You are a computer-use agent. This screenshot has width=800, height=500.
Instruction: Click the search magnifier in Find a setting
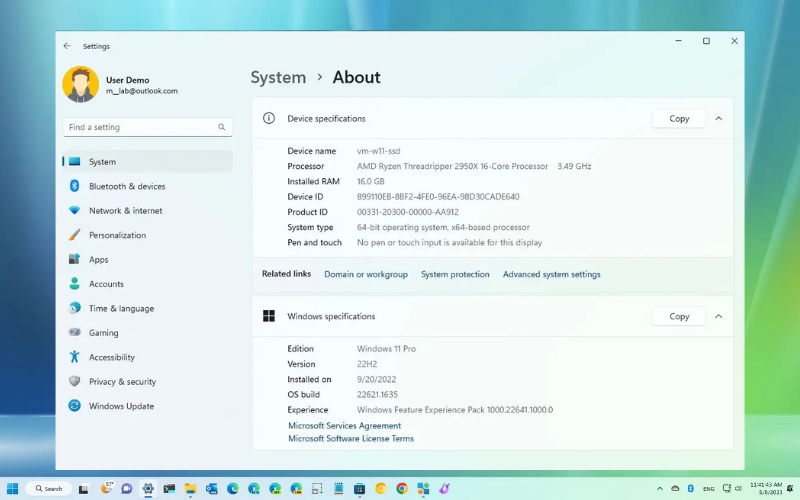[221, 127]
